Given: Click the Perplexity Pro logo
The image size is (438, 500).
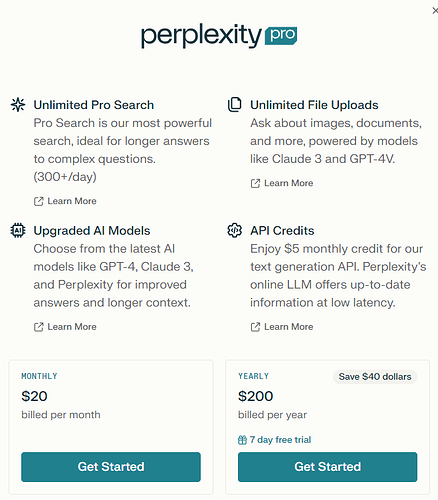Looking at the screenshot, I should [x=219, y=36].
